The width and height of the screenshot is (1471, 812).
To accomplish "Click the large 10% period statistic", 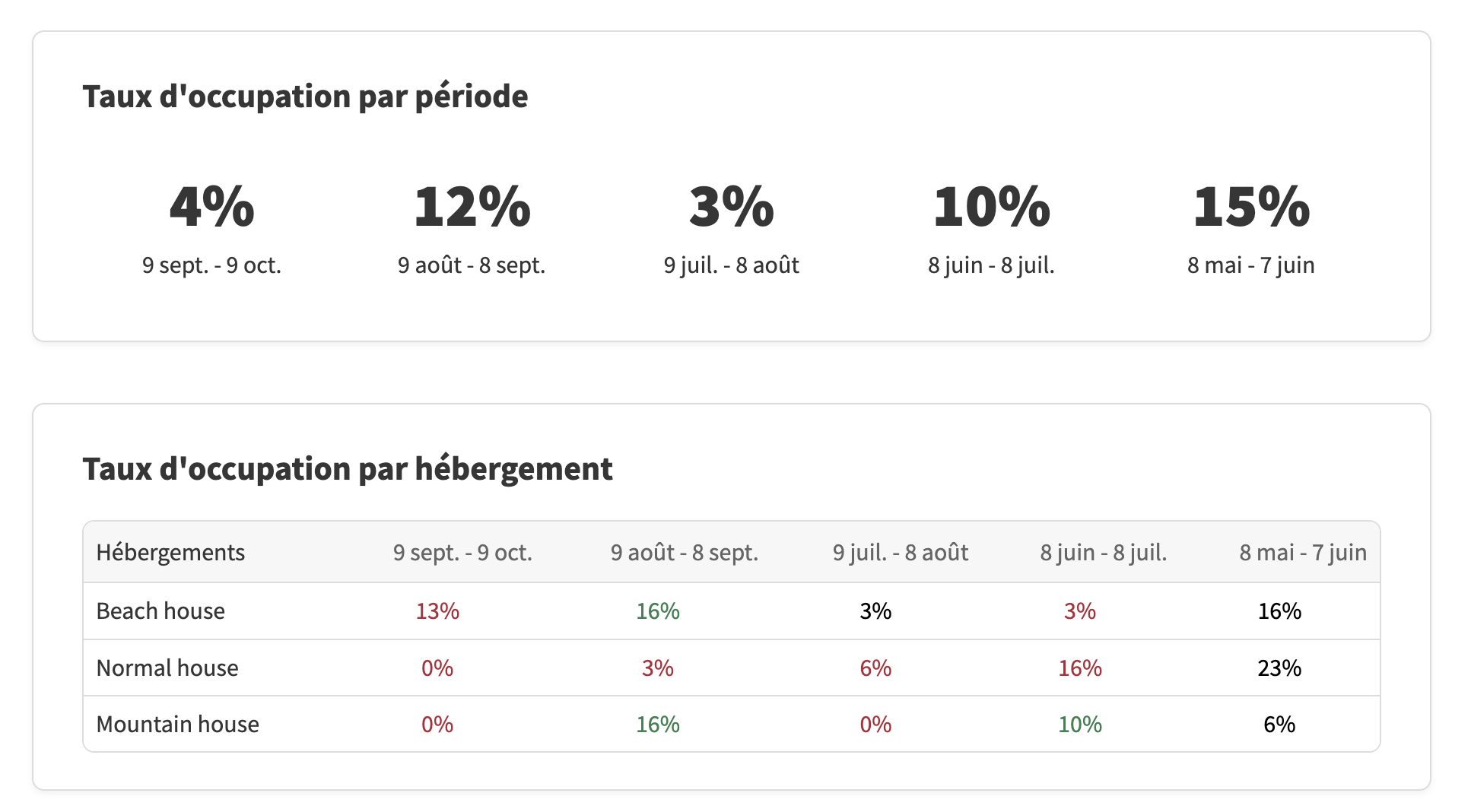I will [x=991, y=207].
